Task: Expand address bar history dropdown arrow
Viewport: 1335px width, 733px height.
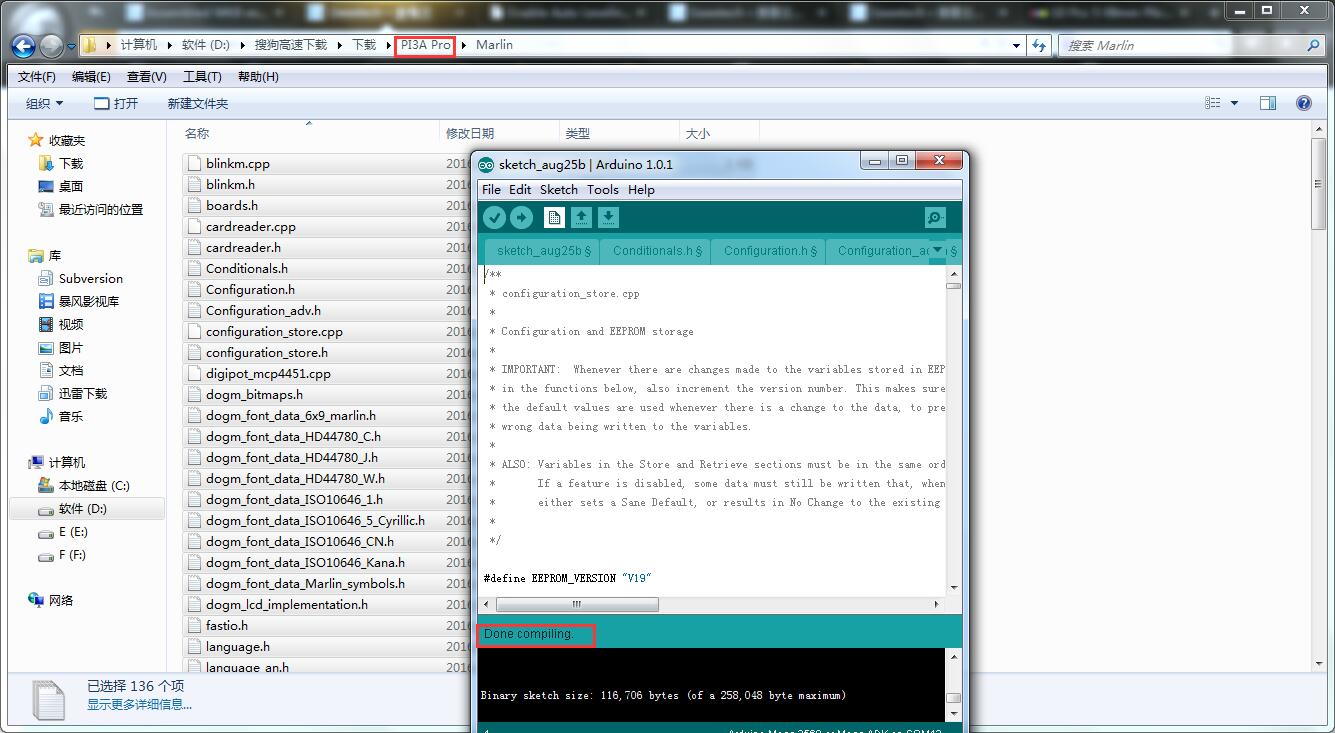Action: click(1017, 46)
